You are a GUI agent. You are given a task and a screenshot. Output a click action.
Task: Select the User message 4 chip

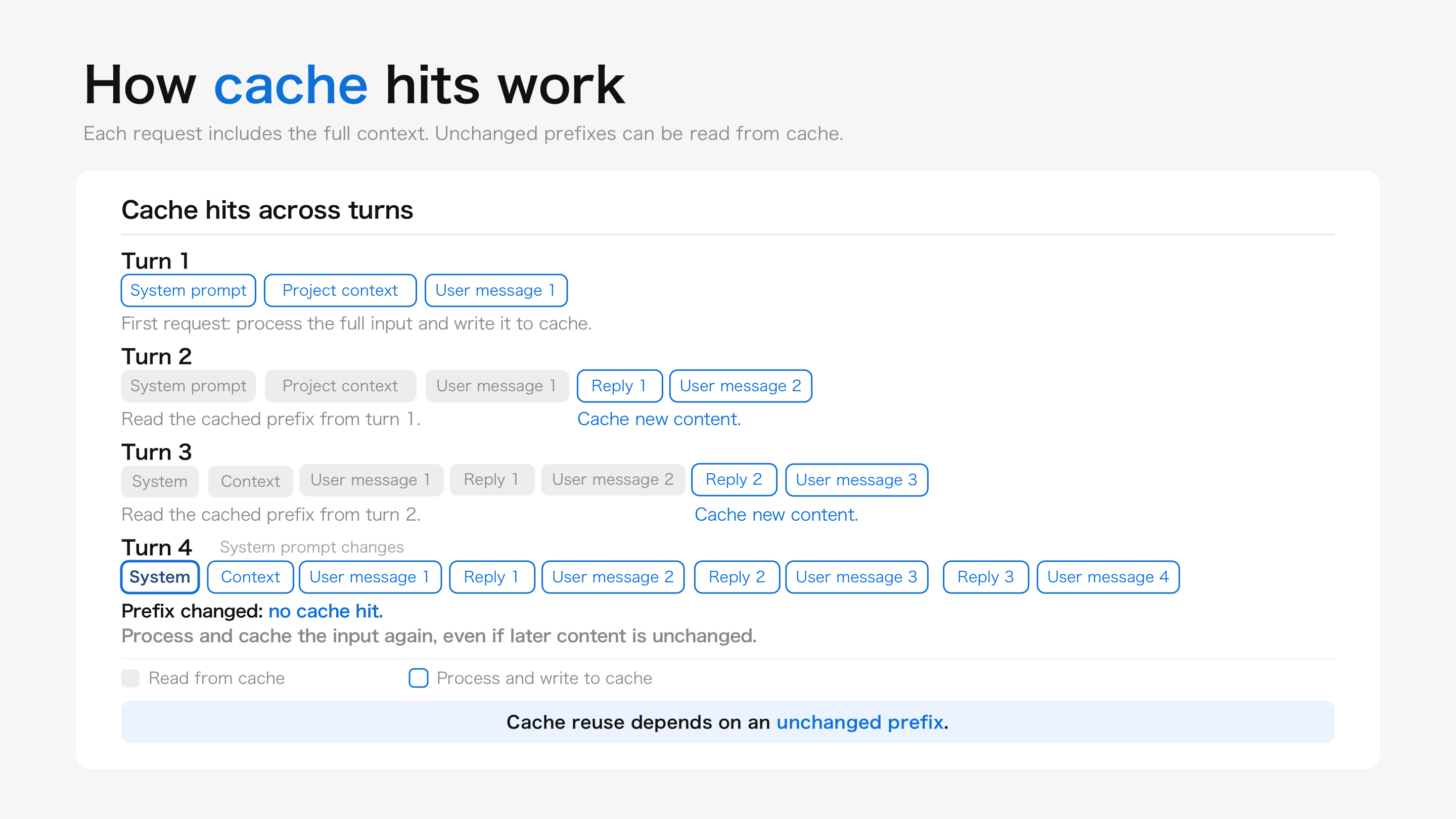pyautogui.click(x=1108, y=577)
